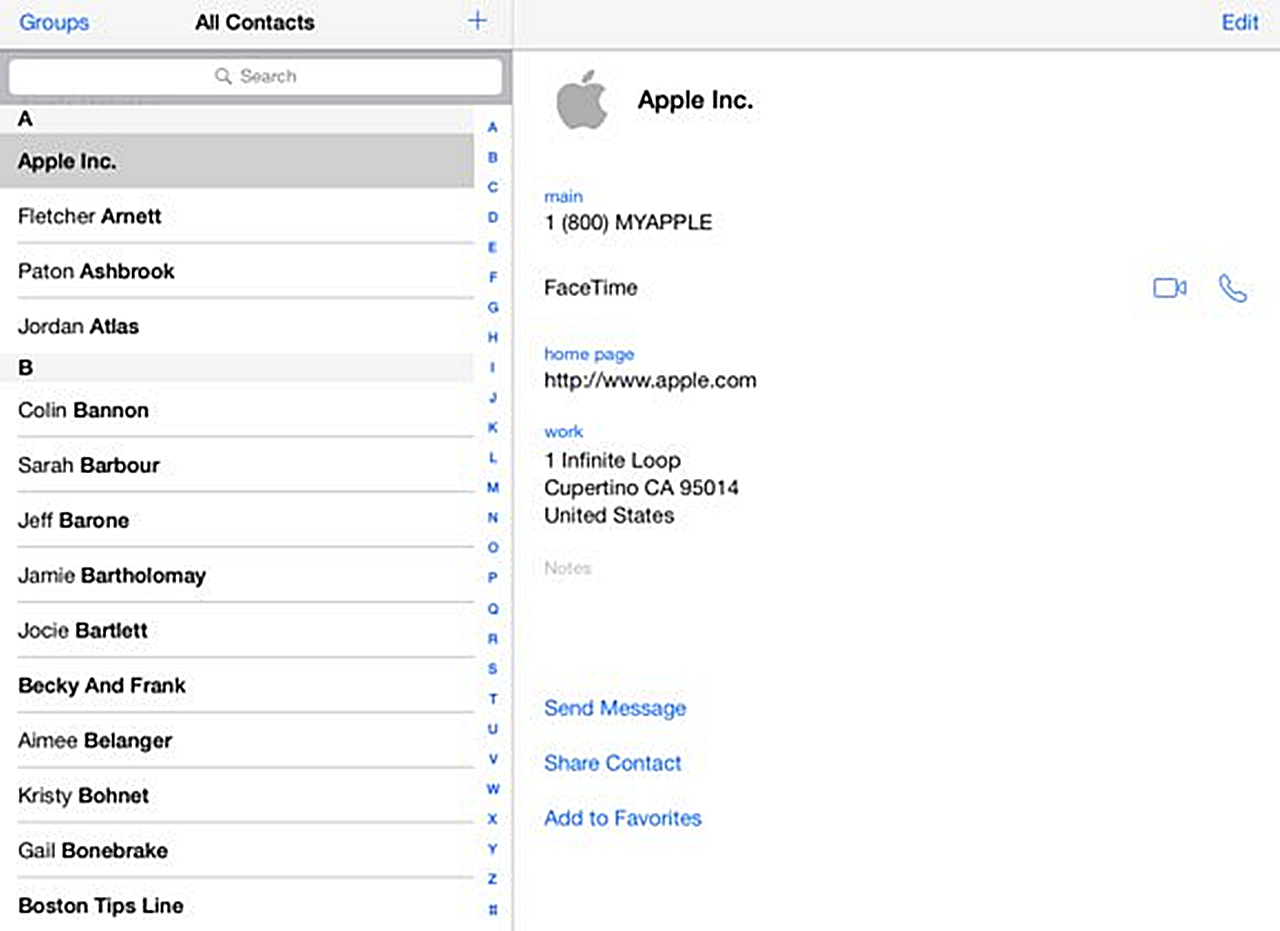Jump to letter S in index

(x=492, y=668)
